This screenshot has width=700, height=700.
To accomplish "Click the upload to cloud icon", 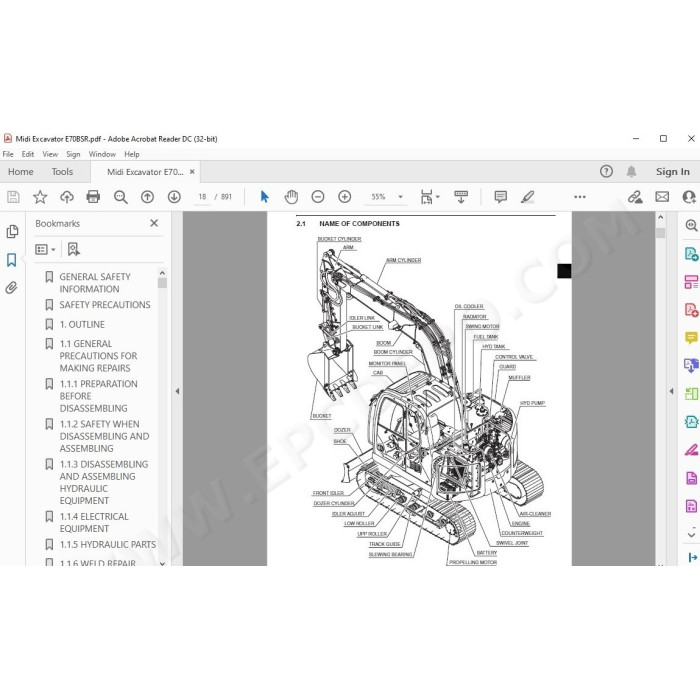I will coord(67,197).
